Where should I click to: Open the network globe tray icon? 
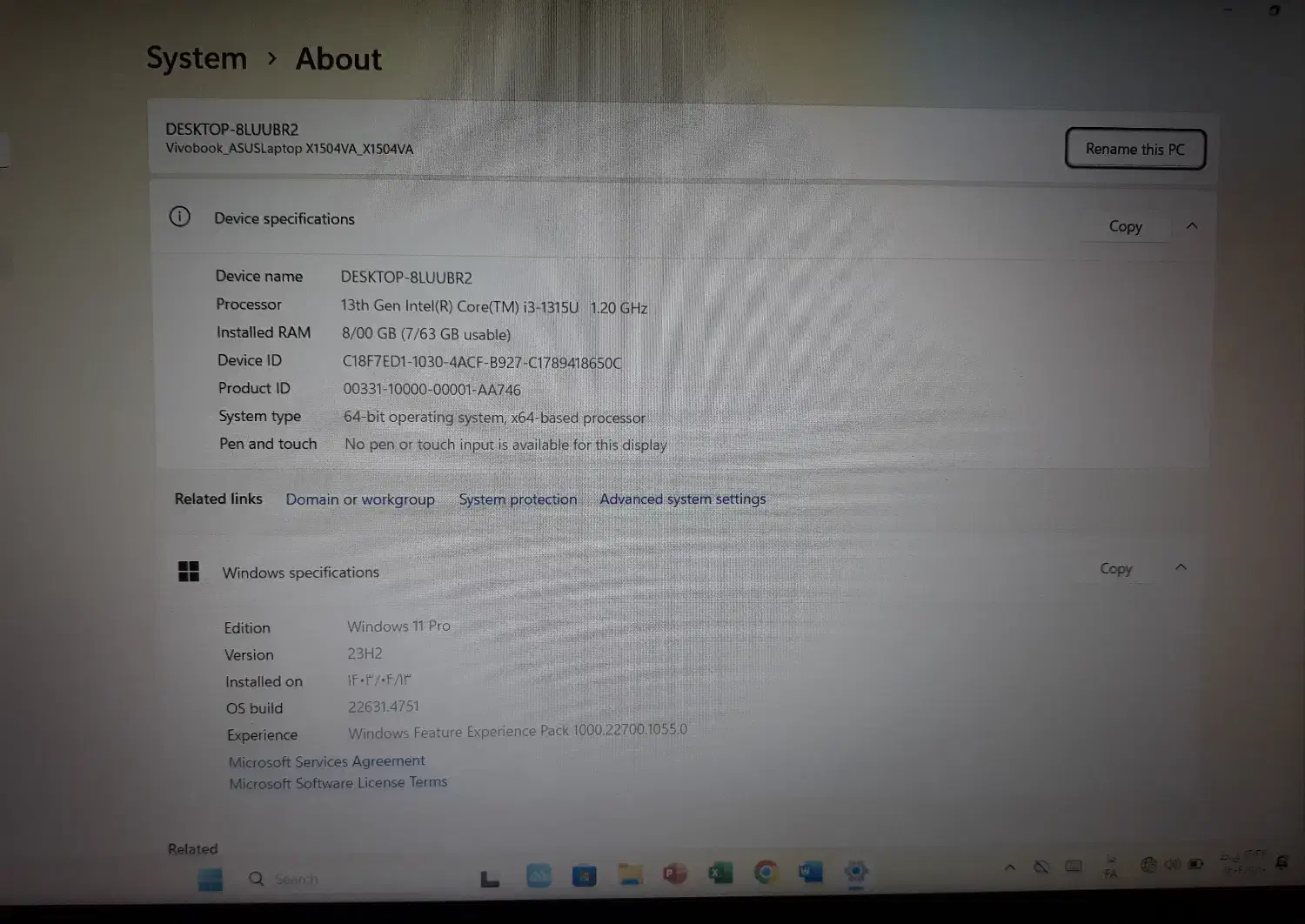[x=1148, y=865]
